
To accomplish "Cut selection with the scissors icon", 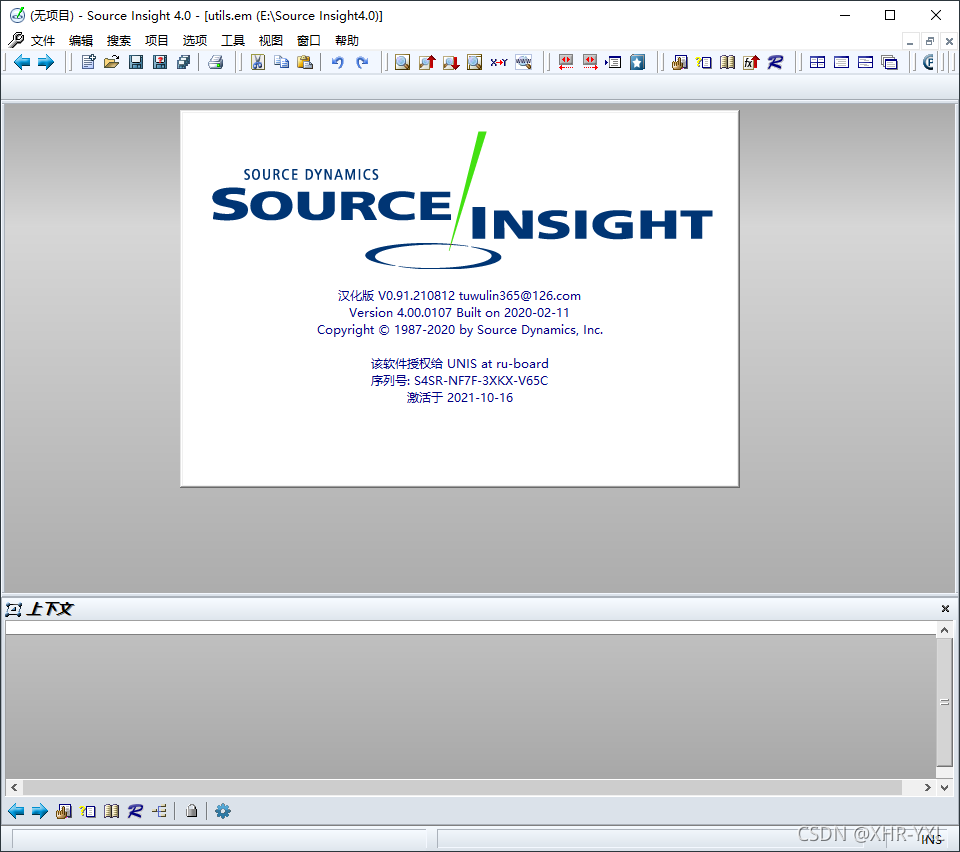I will 258,62.
